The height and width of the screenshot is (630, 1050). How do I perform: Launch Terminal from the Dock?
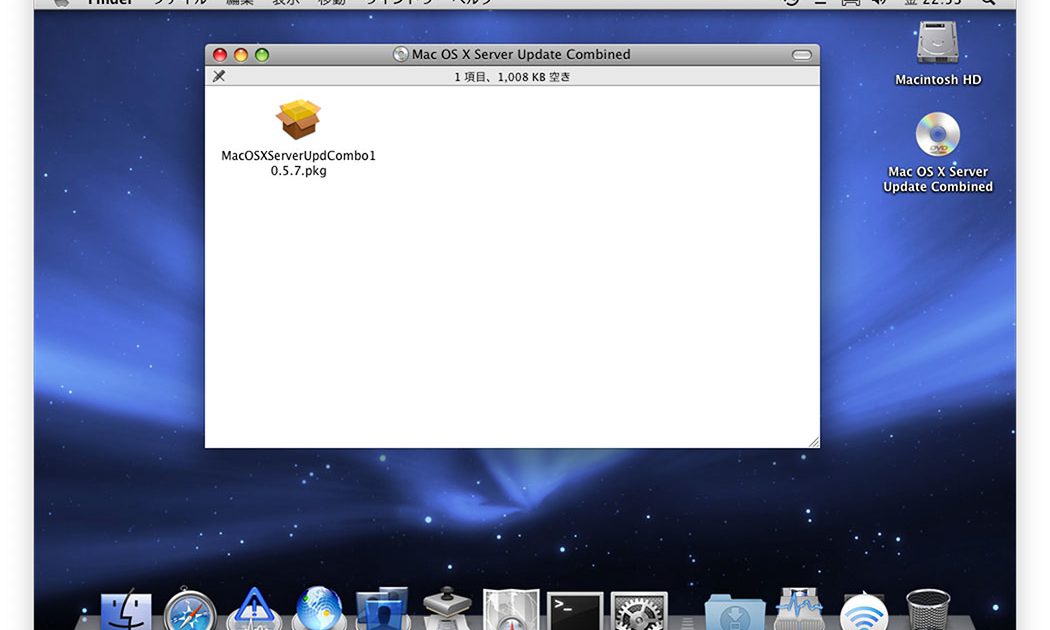(x=575, y=611)
